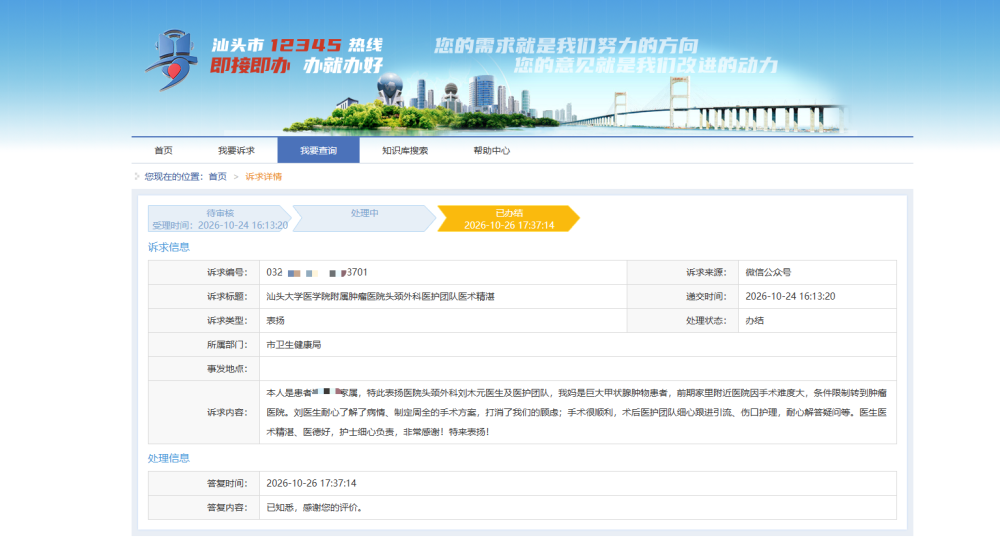
Task: Click the 待审核 progress step
Action: pos(219,219)
